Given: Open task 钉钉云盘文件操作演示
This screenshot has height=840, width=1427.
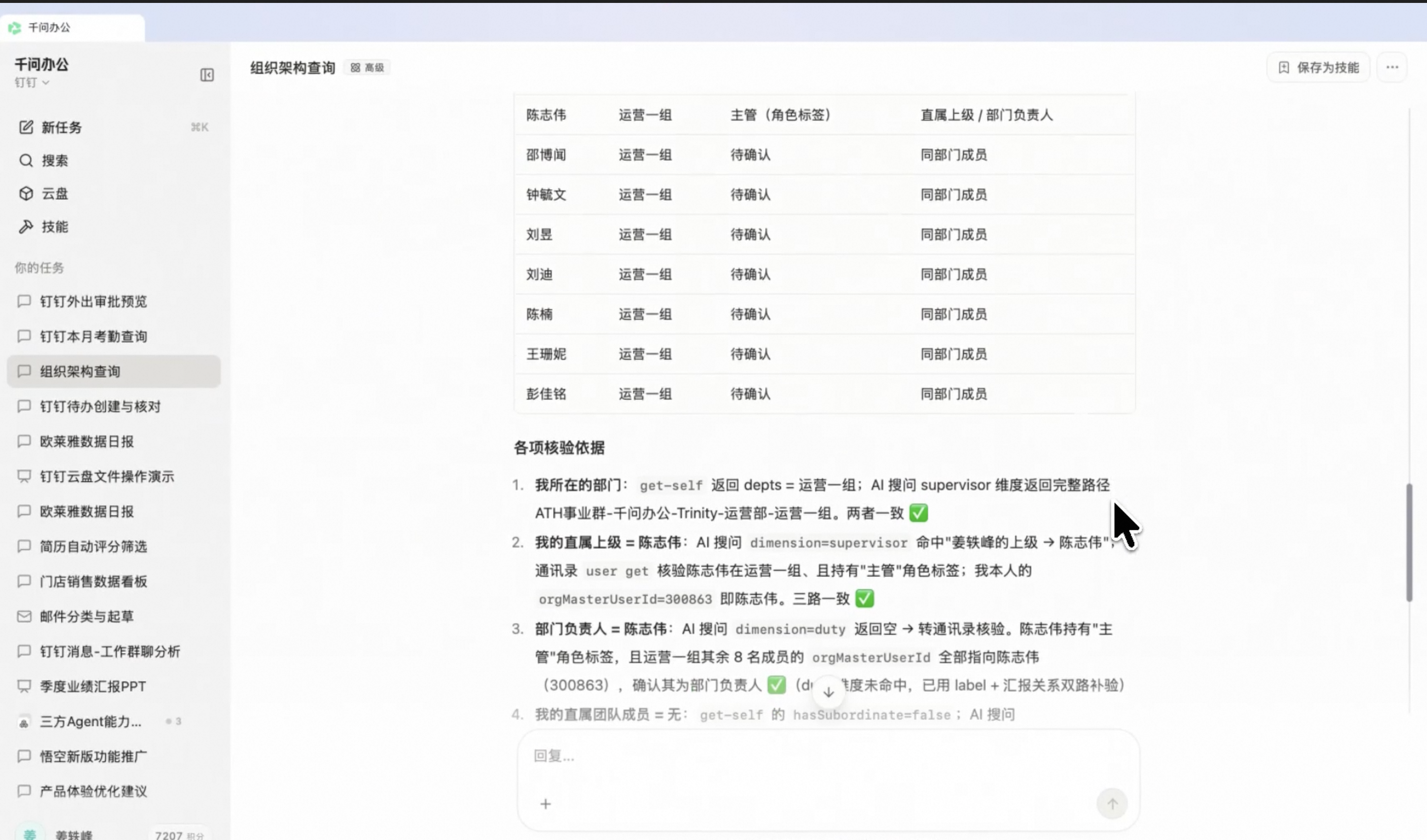Looking at the screenshot, I should click(113, 476).
